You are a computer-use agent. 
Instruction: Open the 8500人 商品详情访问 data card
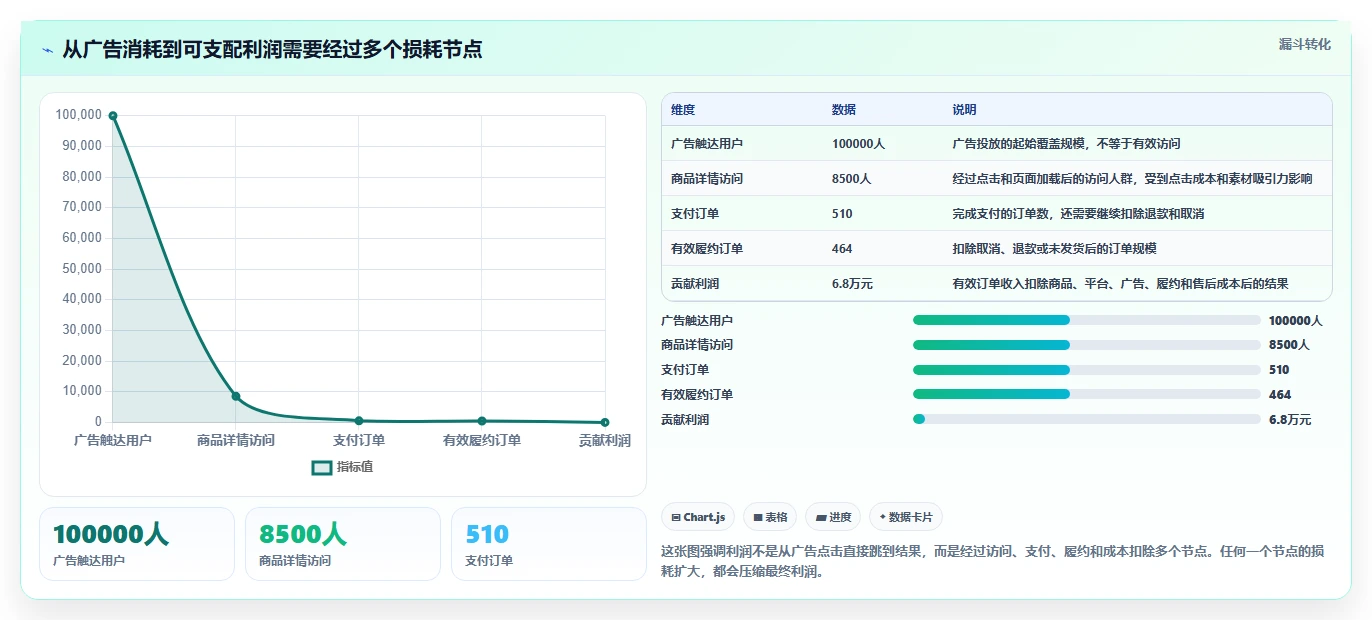(x=343, y=544)
